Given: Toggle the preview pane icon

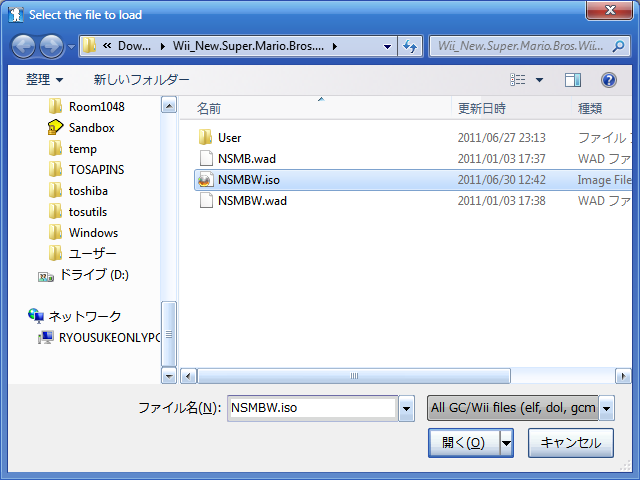Looking at the screenshot, I should pyautogui.click(x=573, y=80).
